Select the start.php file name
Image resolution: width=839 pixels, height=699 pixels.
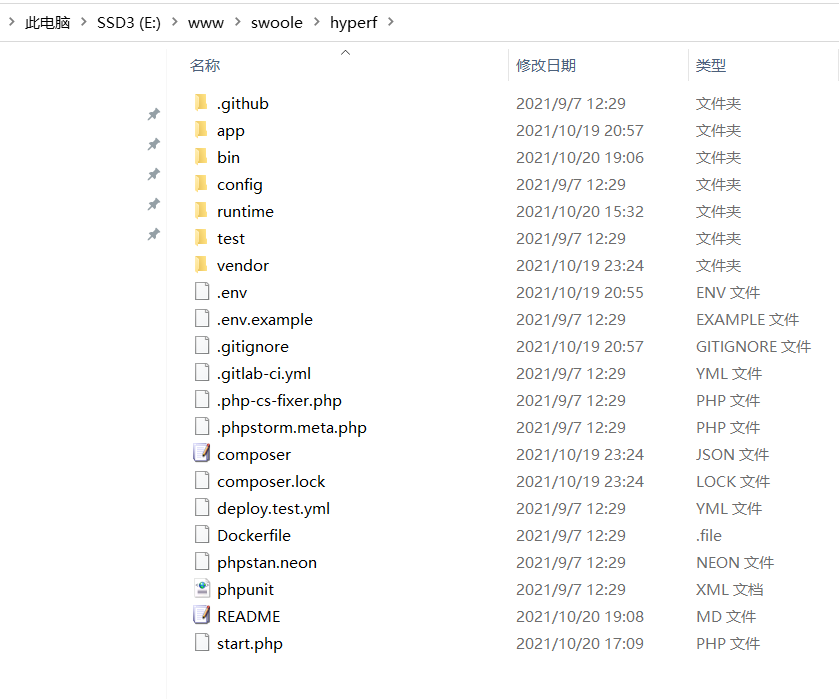tap(249, 644)
